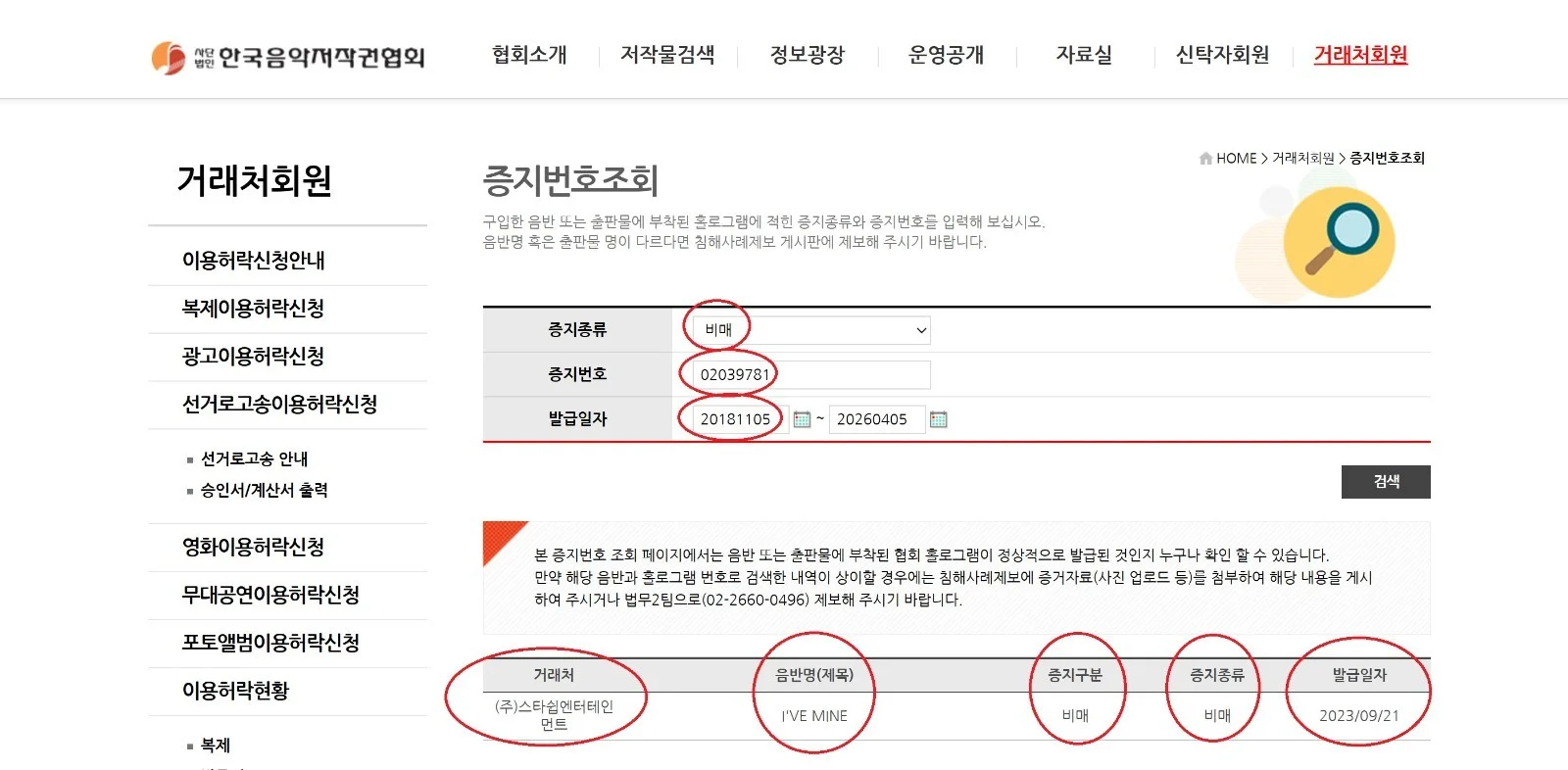Open the 자료실 menu

(1084, 55)
